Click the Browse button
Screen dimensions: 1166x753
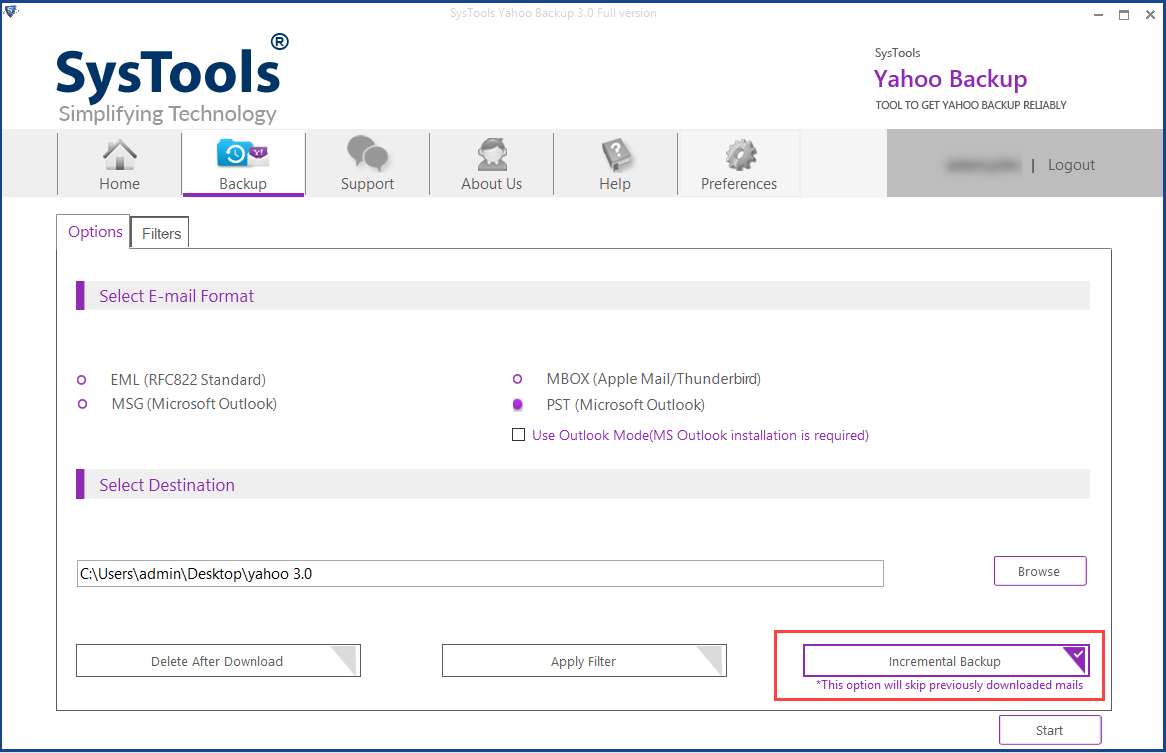click(x=1040, y=571)
